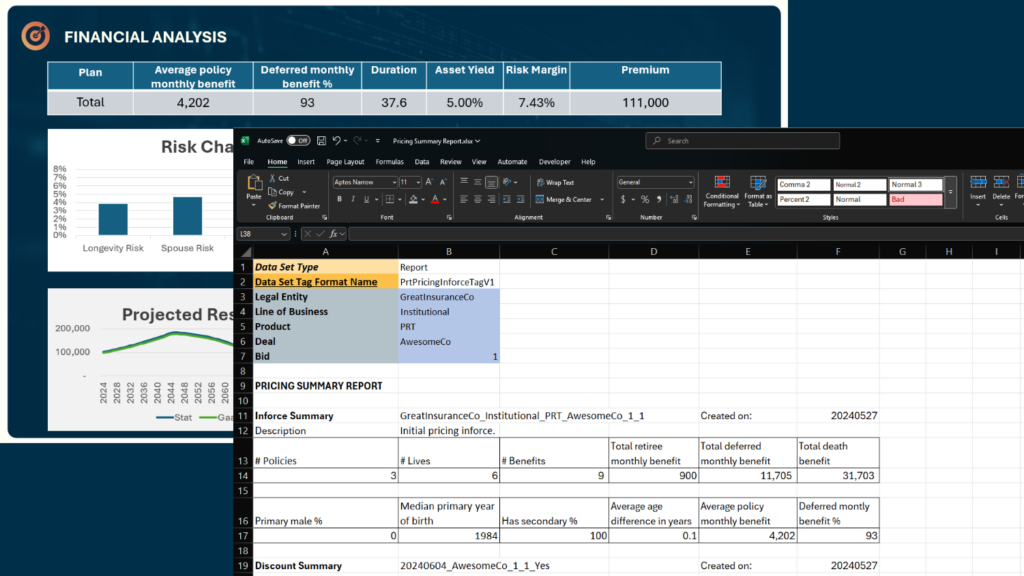
Task: Open Customize Quick Access Toolbar dropdown
Action: pyautogui.click(x=377, y=140)
